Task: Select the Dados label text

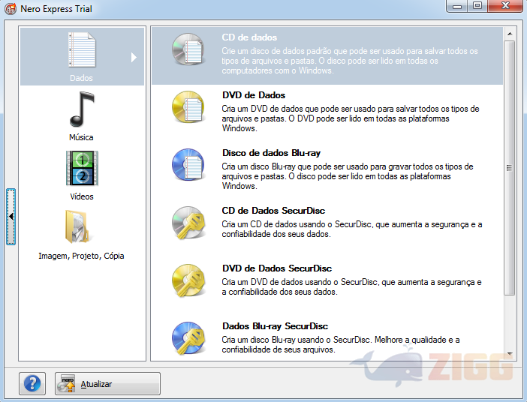Action: click(81, 78)
